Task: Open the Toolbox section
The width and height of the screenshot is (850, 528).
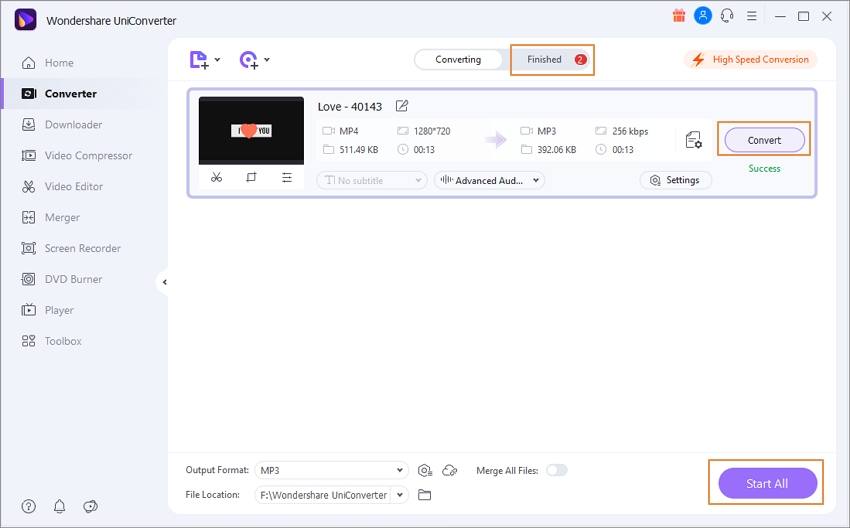Action: [51, 341]
